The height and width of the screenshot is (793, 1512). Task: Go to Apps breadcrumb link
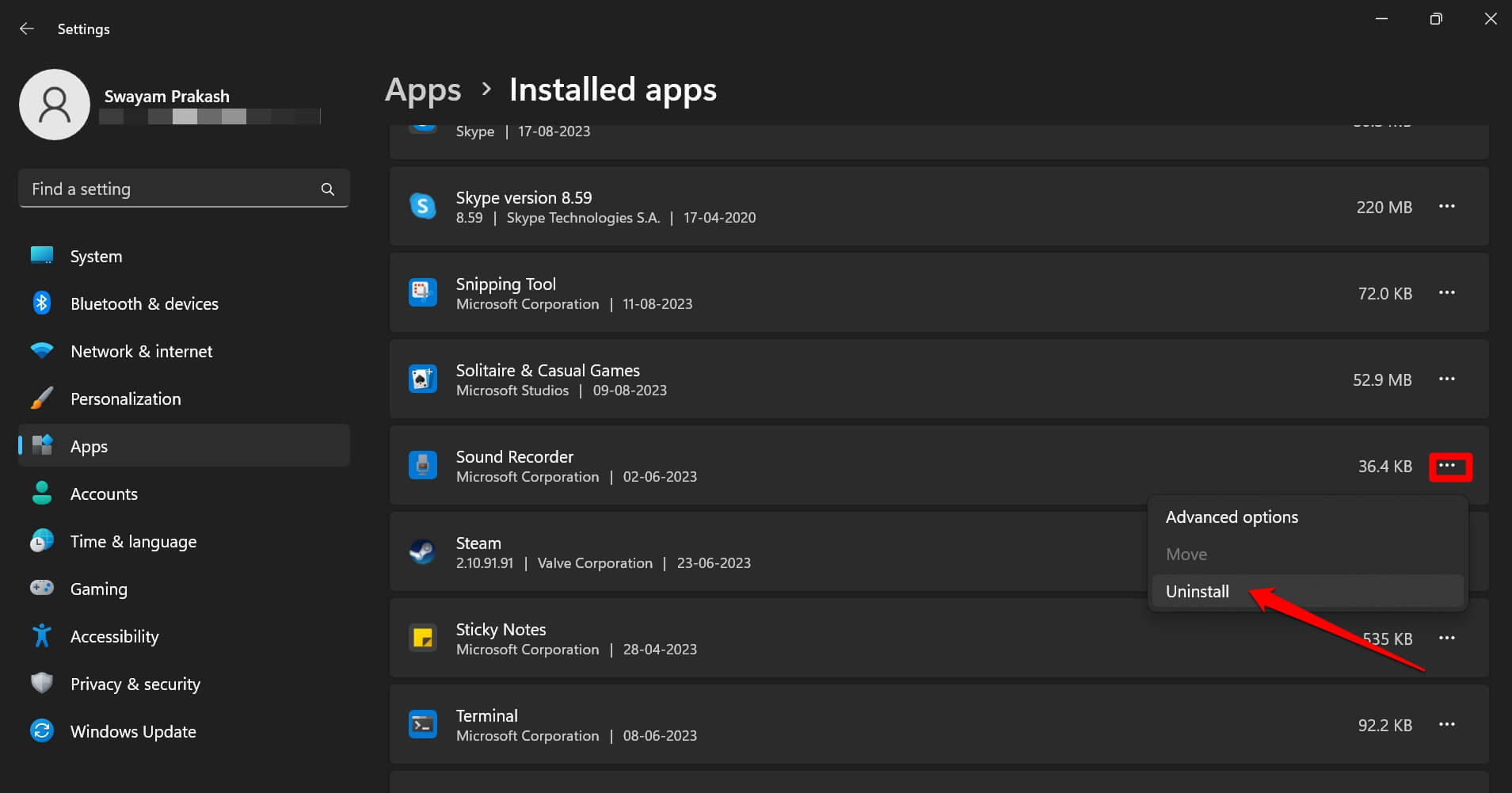pyautogui.click(x=423, y=90)
